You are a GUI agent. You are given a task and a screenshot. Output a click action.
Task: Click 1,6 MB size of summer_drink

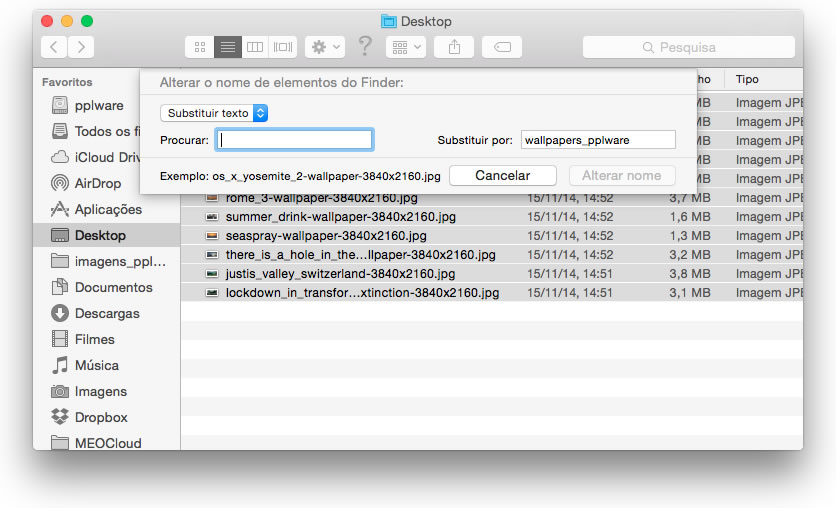690,217
